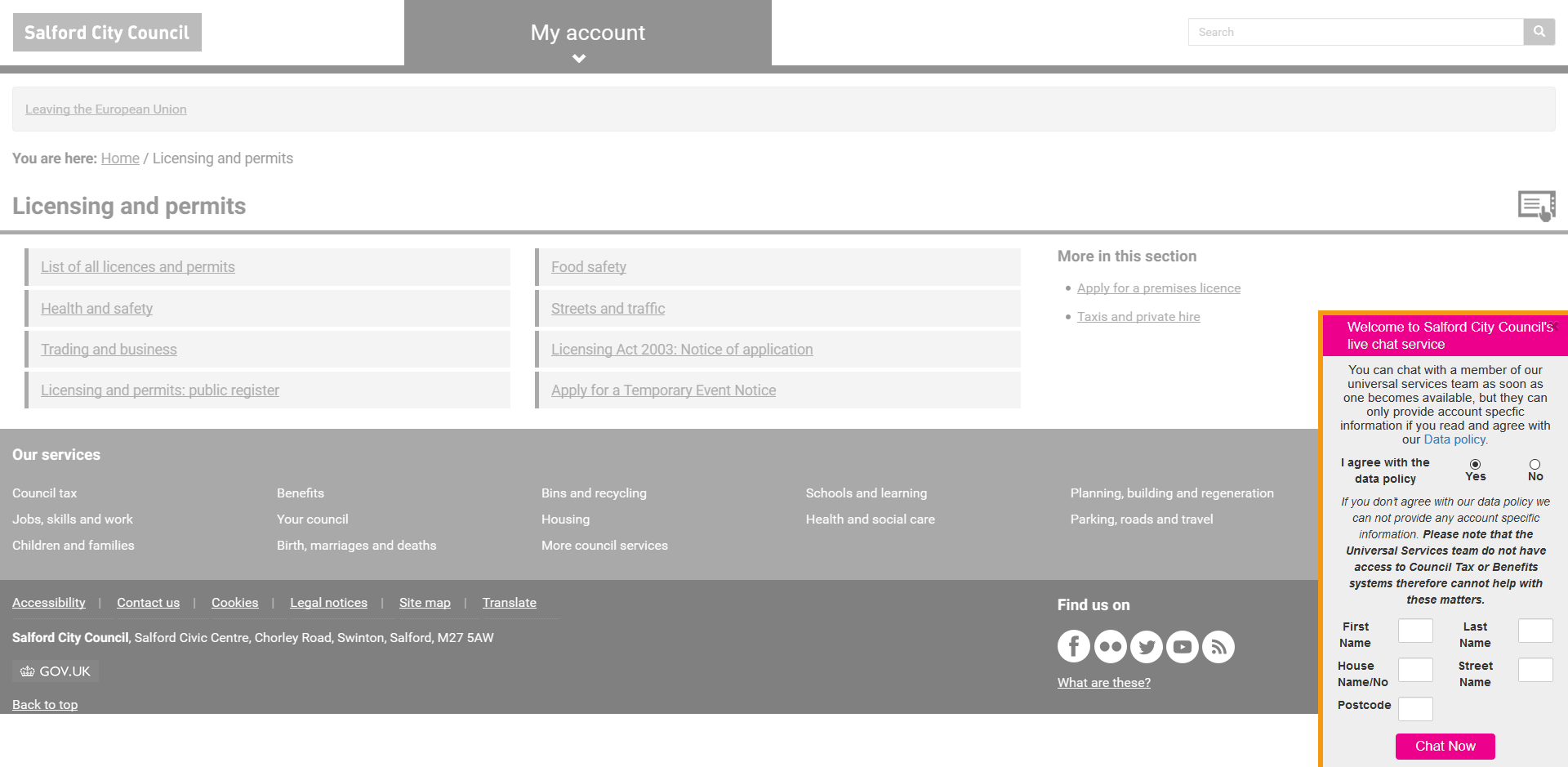Open the Facebook icon

point(1074,646)
